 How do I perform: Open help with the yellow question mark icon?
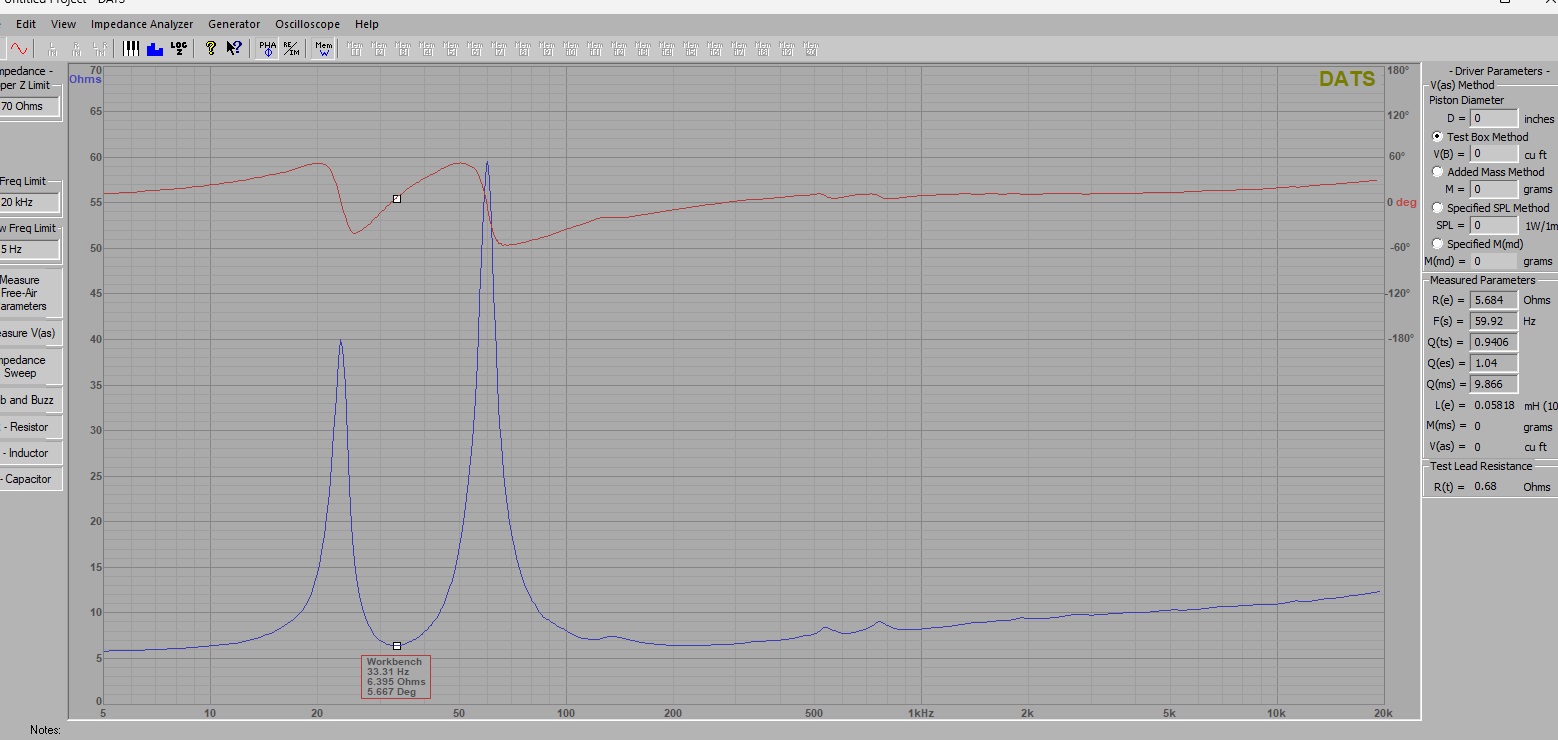[x=211, y=47]
